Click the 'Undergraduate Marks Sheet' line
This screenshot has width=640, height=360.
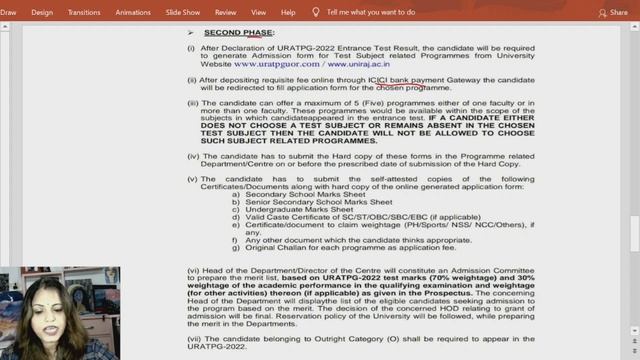coord(299,209)
